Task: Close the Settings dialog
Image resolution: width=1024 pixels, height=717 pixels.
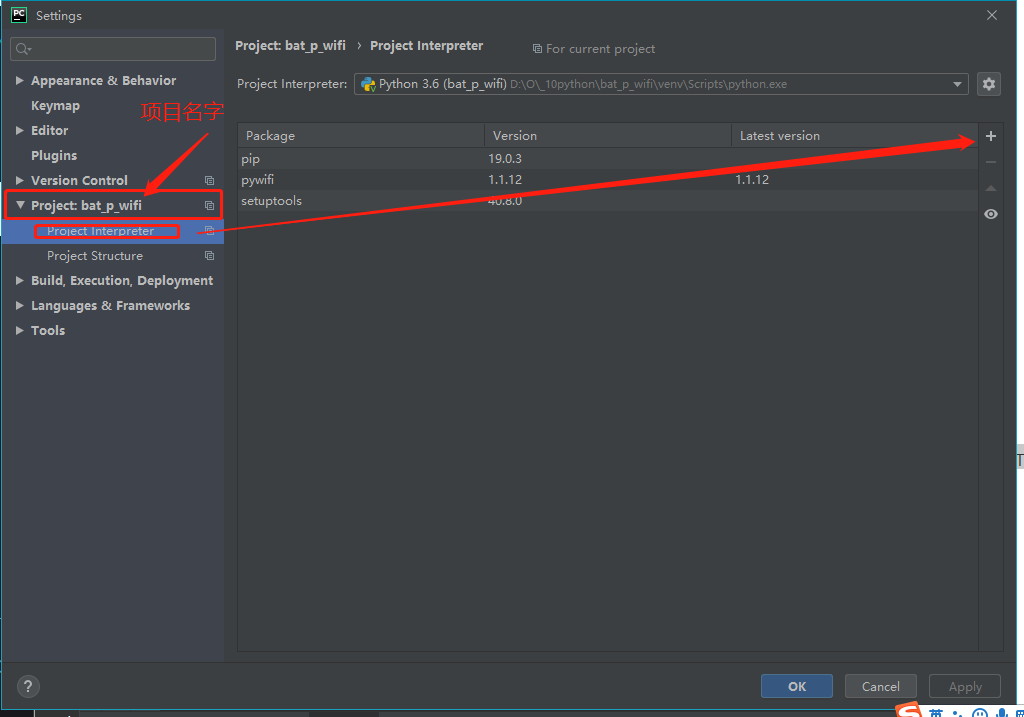Action: tap(992, 15)
